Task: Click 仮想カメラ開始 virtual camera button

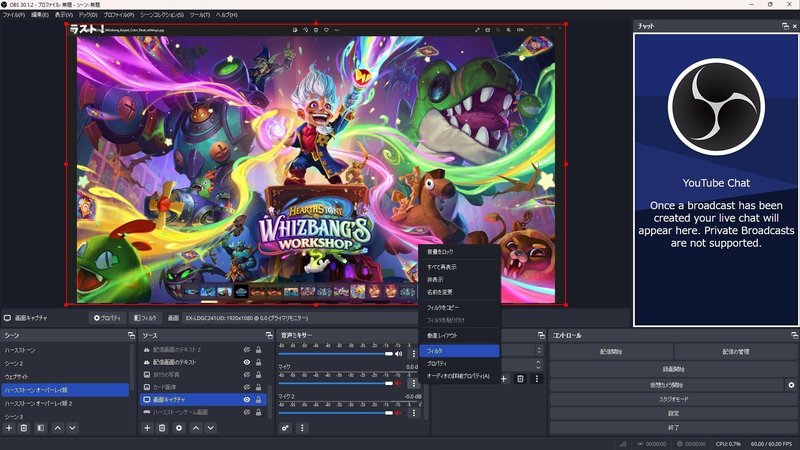Action: pyautogui.click(x=666, y=385)
